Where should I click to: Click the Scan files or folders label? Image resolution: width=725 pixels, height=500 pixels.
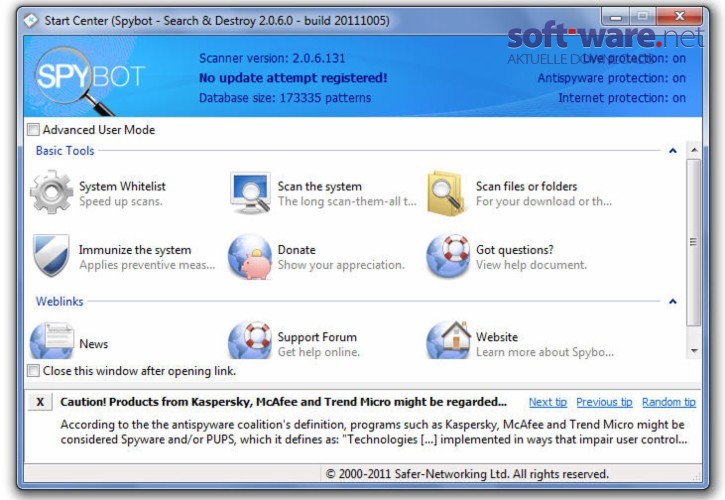coord(527,186)
